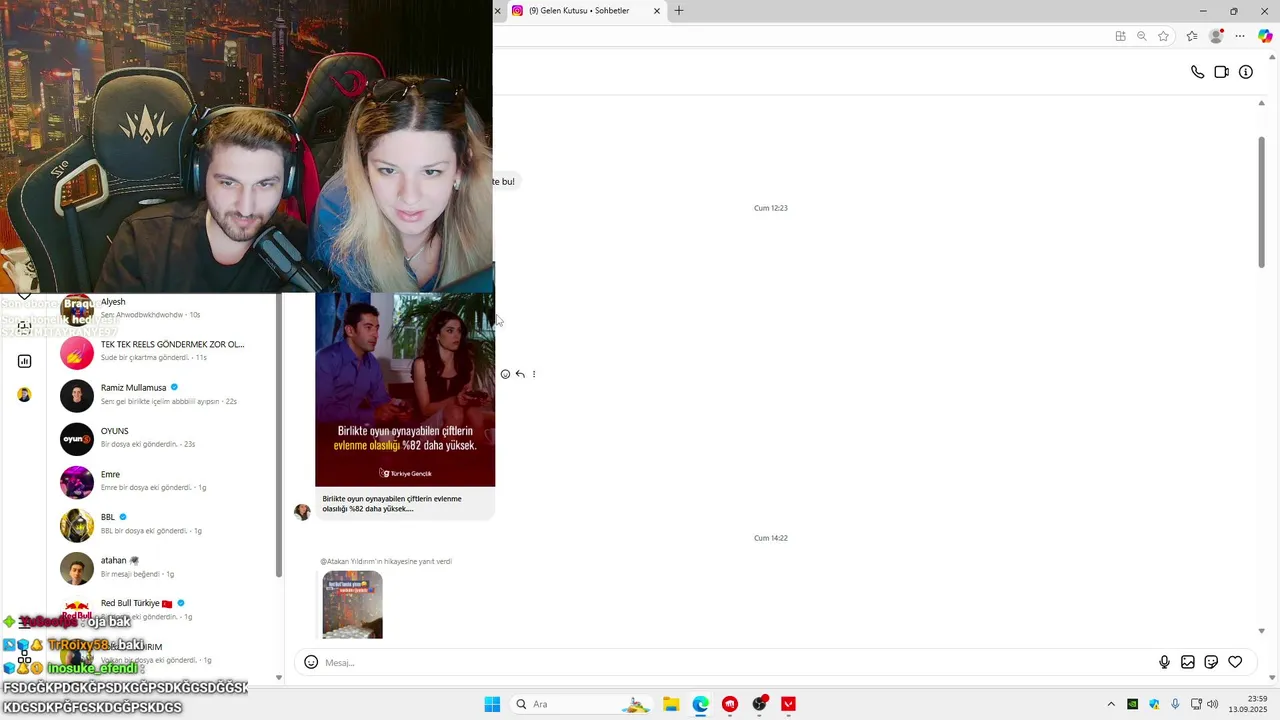Click scroll down arrow of conversation pane
Viewport: 1280px width, 720px height.
1261,631
